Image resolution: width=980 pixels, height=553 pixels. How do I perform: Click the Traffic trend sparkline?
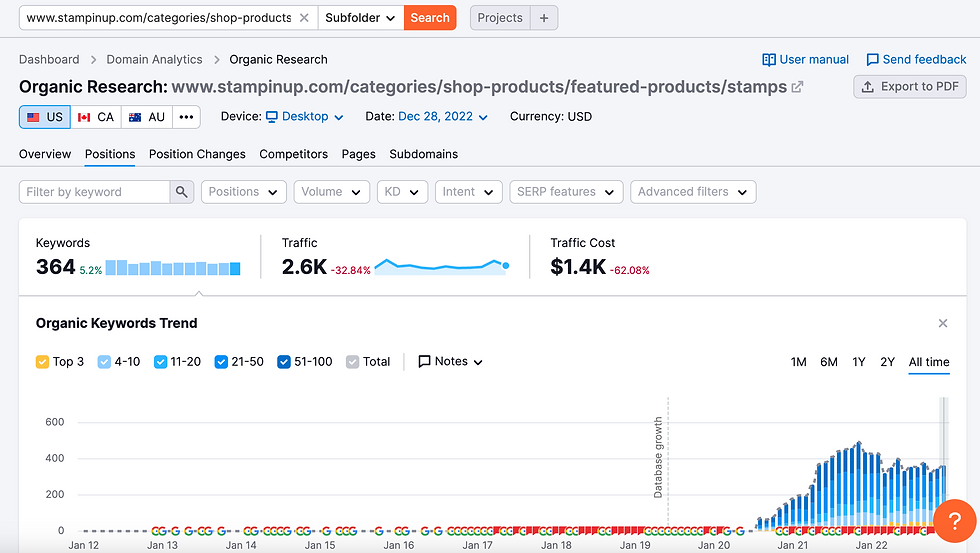coord(442,267)
